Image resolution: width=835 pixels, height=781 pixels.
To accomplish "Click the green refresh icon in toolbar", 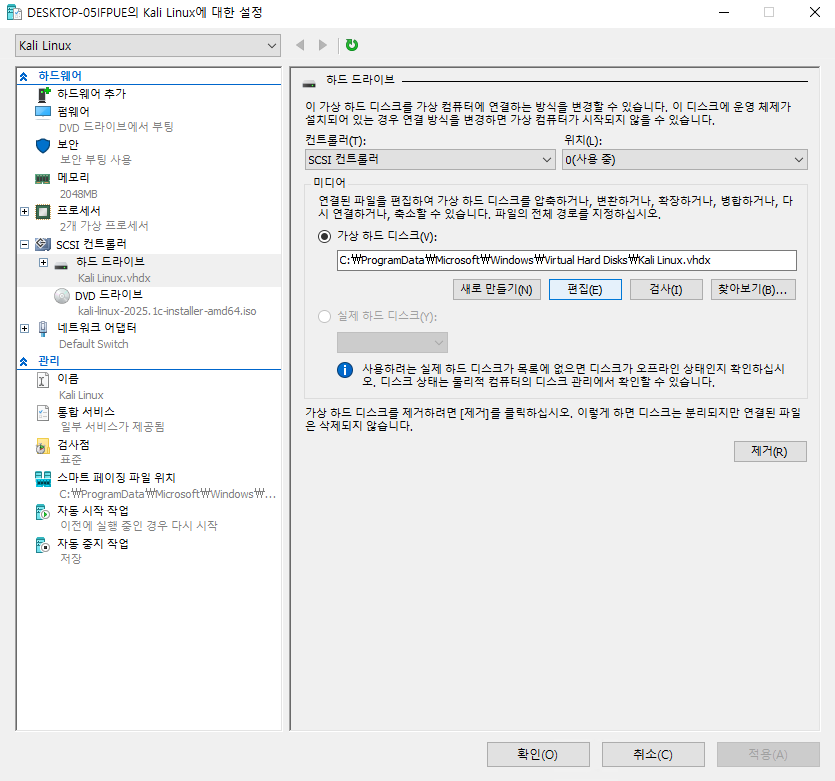I will [352, 45].
